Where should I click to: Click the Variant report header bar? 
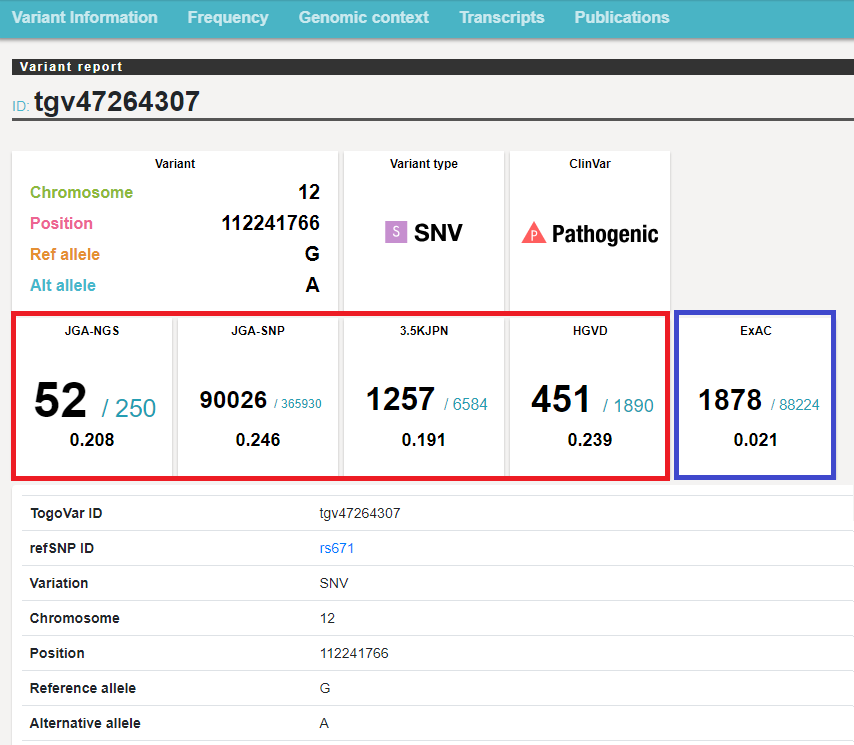tap(432, 67)
